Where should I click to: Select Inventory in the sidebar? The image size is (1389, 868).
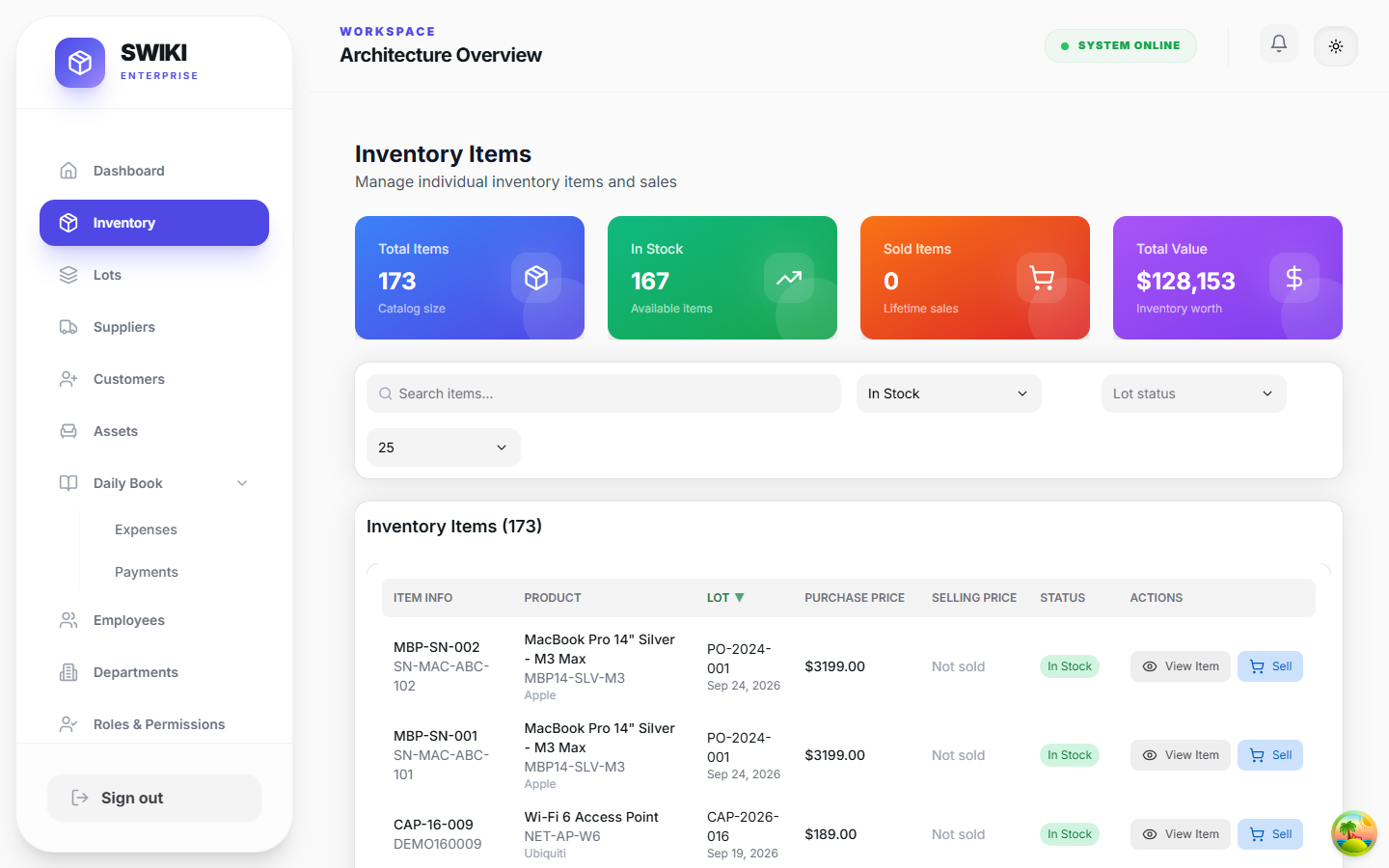154,223
